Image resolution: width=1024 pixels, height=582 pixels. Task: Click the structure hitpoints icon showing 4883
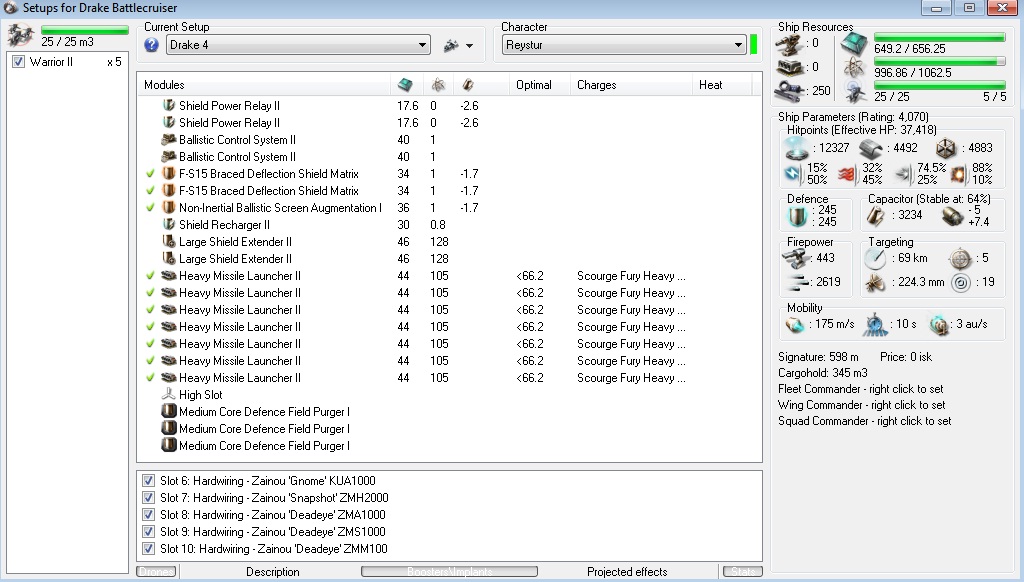click(946, 148)
